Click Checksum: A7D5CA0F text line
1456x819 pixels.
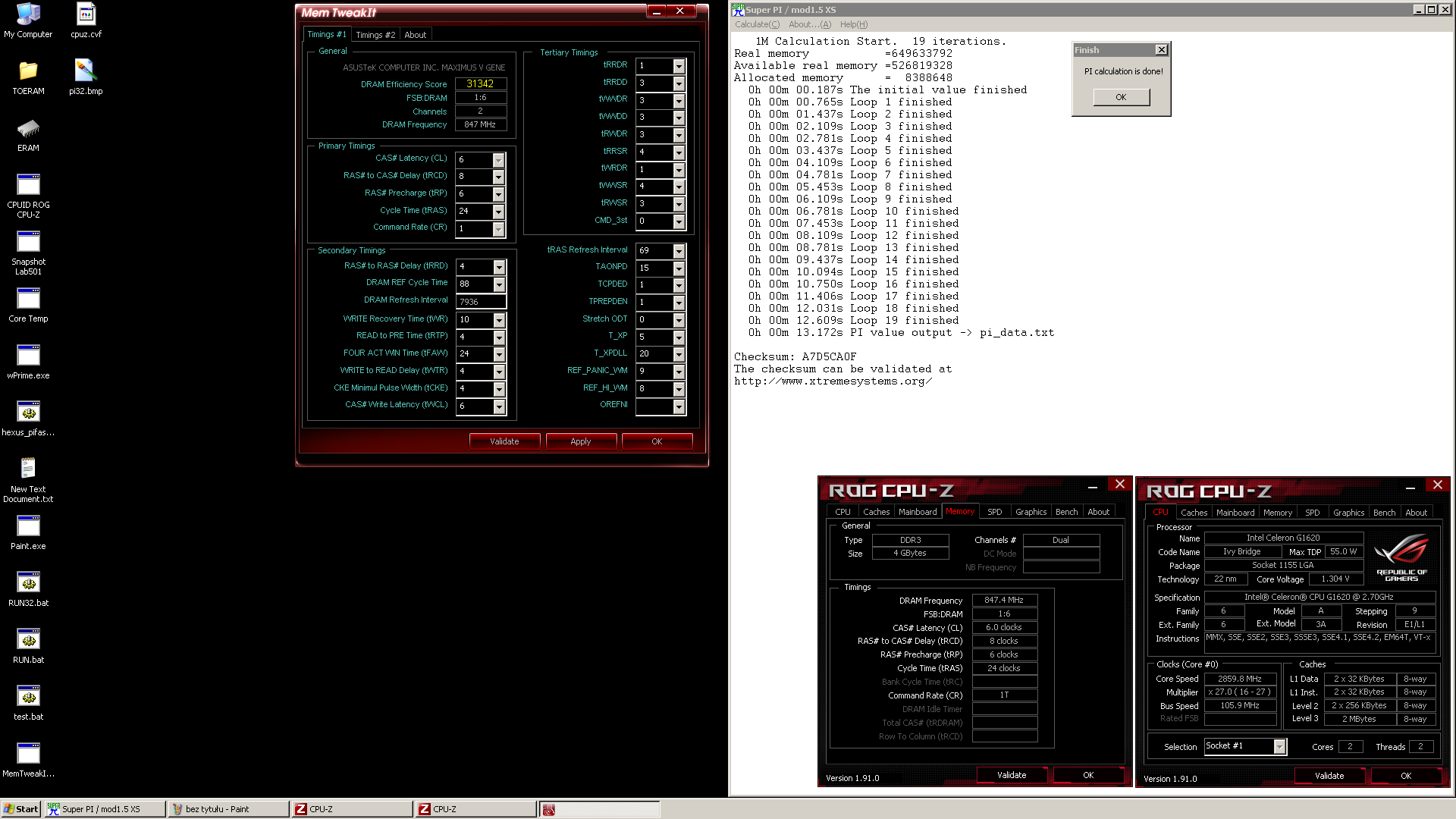[x=795, y=356]
